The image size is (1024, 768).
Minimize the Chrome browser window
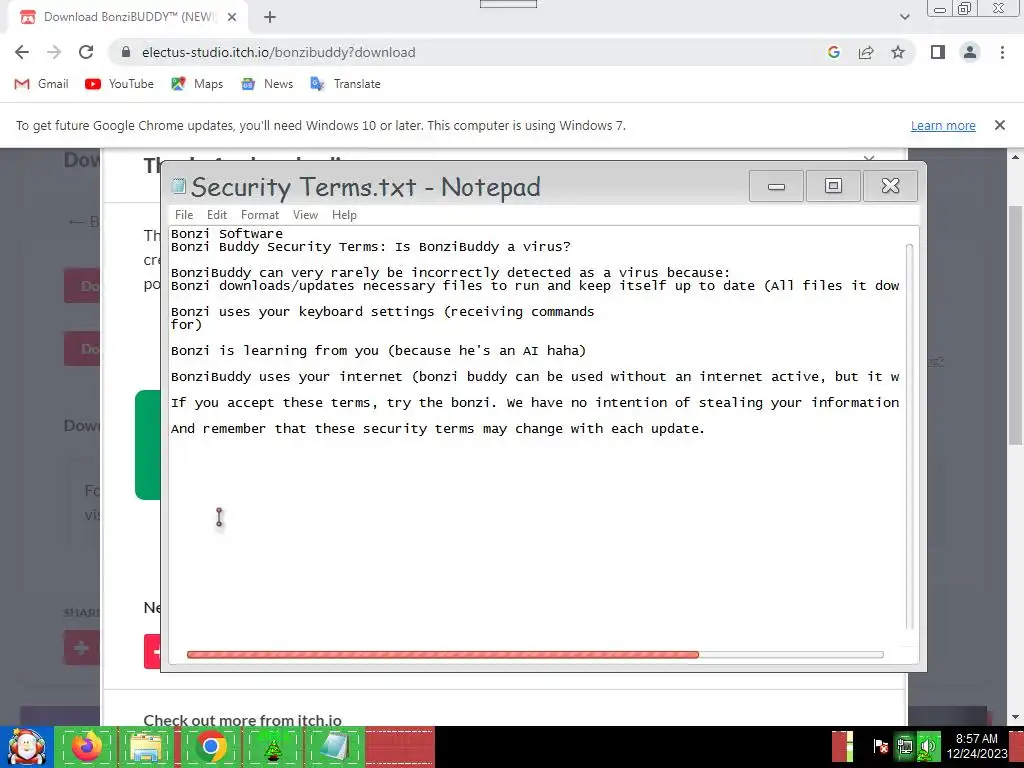(940, 9)
